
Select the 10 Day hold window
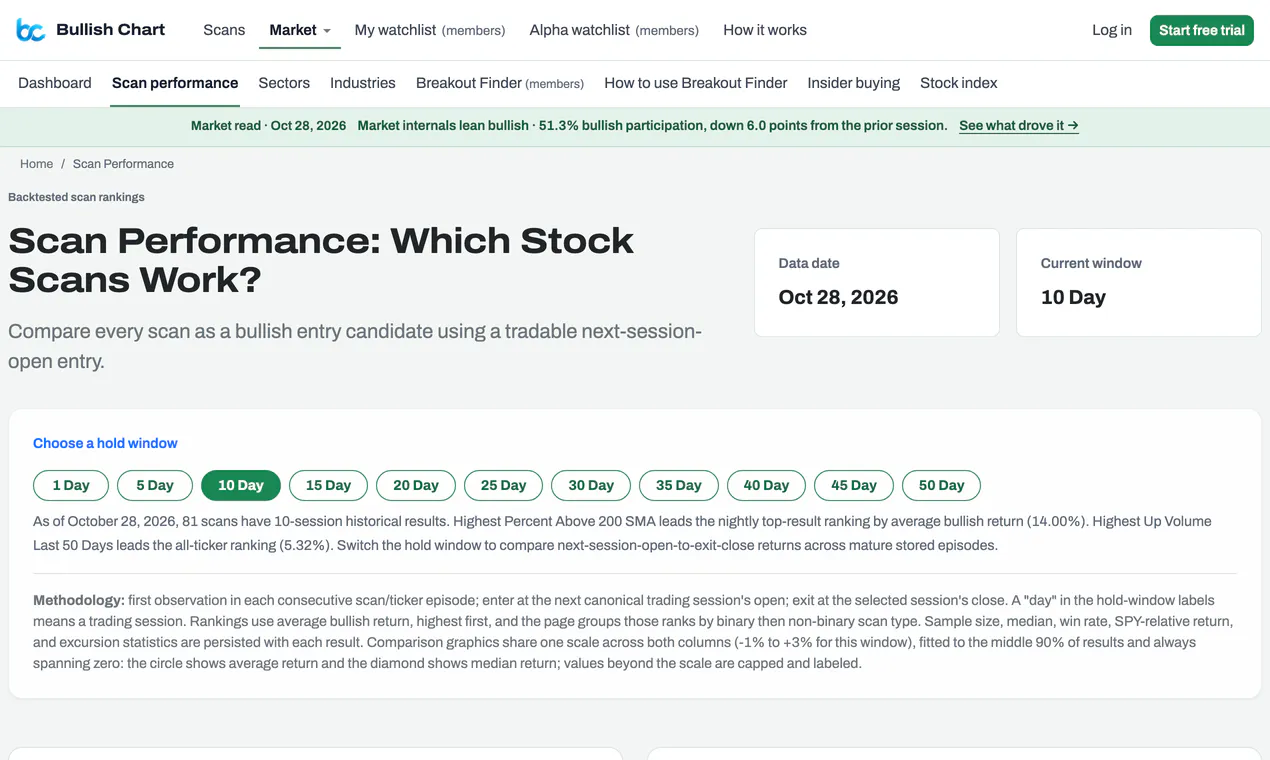click(x=241, y=485)
